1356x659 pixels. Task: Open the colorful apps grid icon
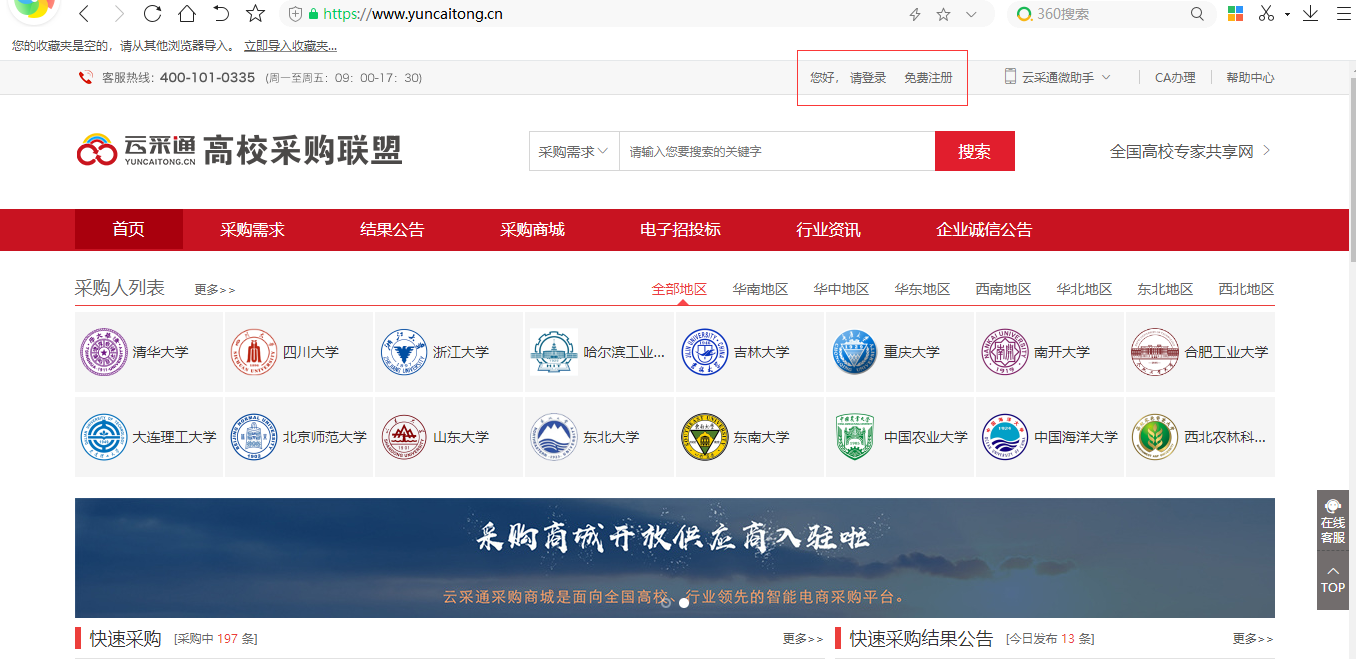point(1236,14)
